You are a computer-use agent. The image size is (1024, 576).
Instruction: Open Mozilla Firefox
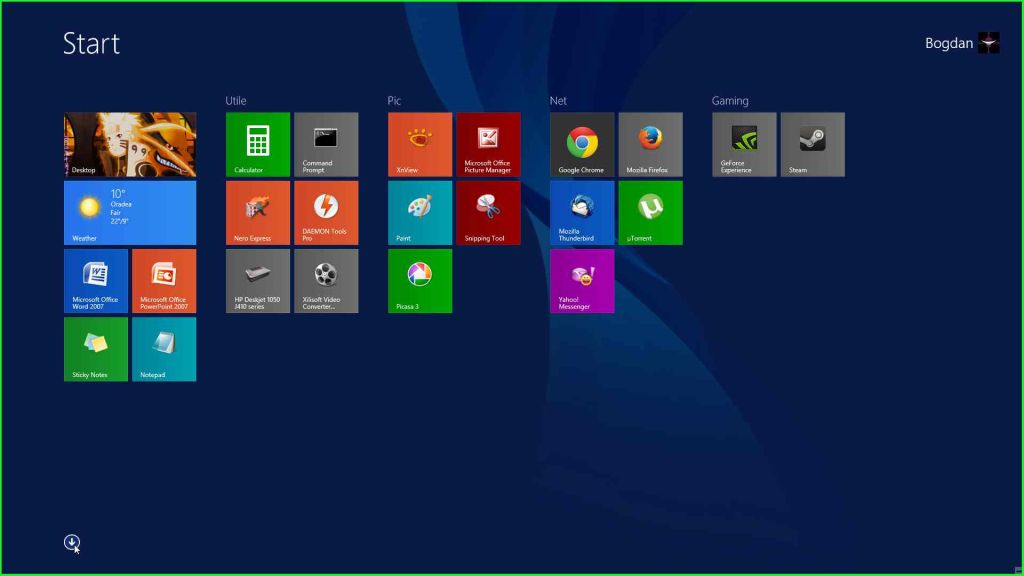click(x=650, y=144)
